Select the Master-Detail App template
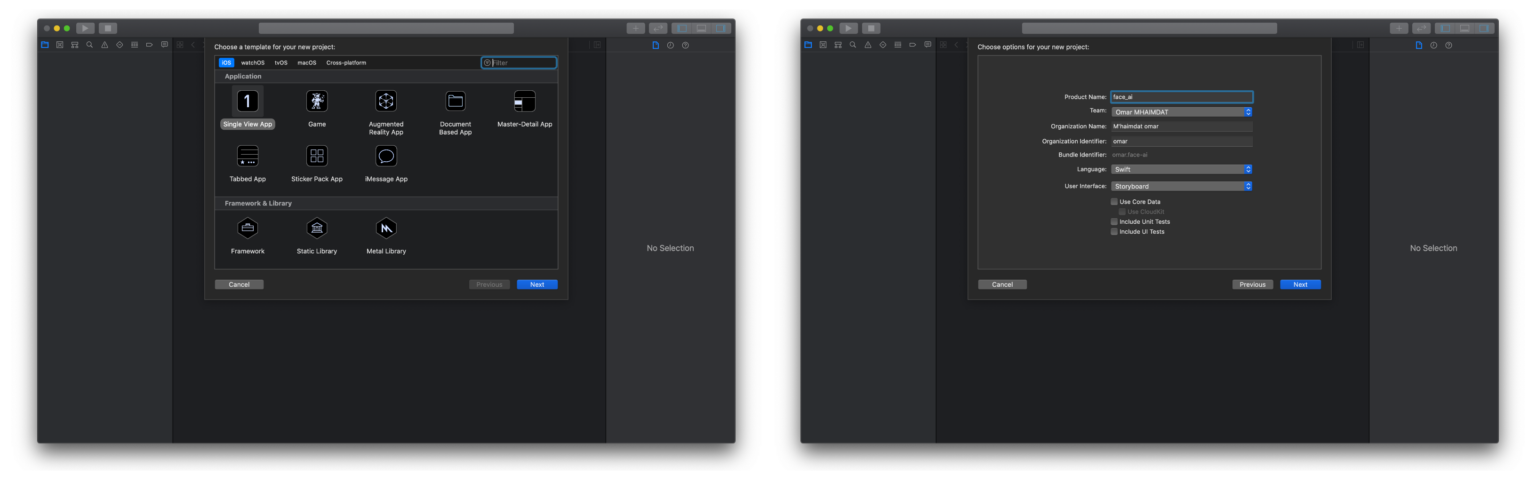Screen dimensions: 1536x480 (x=524, y=101)
